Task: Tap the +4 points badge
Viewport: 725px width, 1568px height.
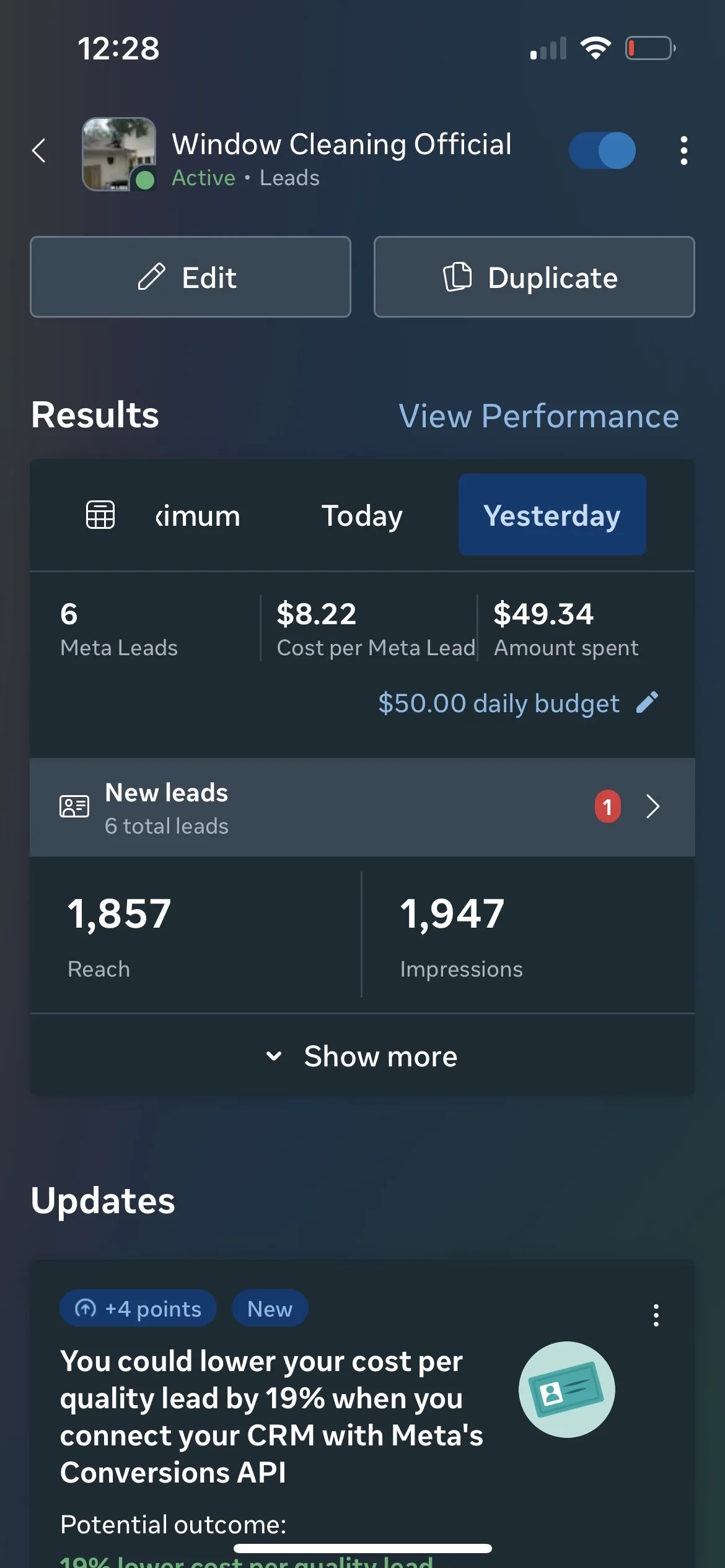Action: tap(138, 1309)
